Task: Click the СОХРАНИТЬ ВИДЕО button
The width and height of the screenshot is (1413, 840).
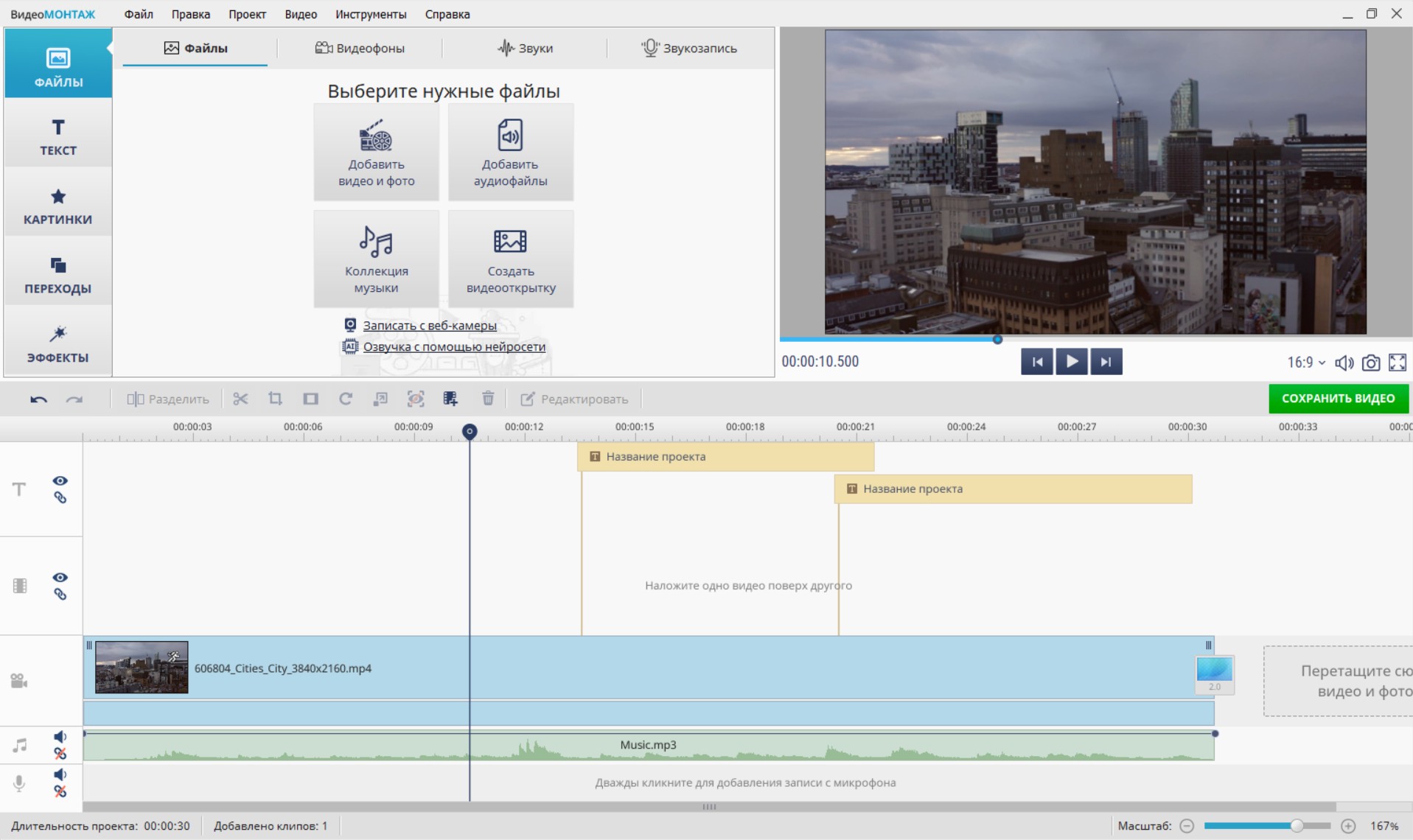Action: [x=1338, y=399]
